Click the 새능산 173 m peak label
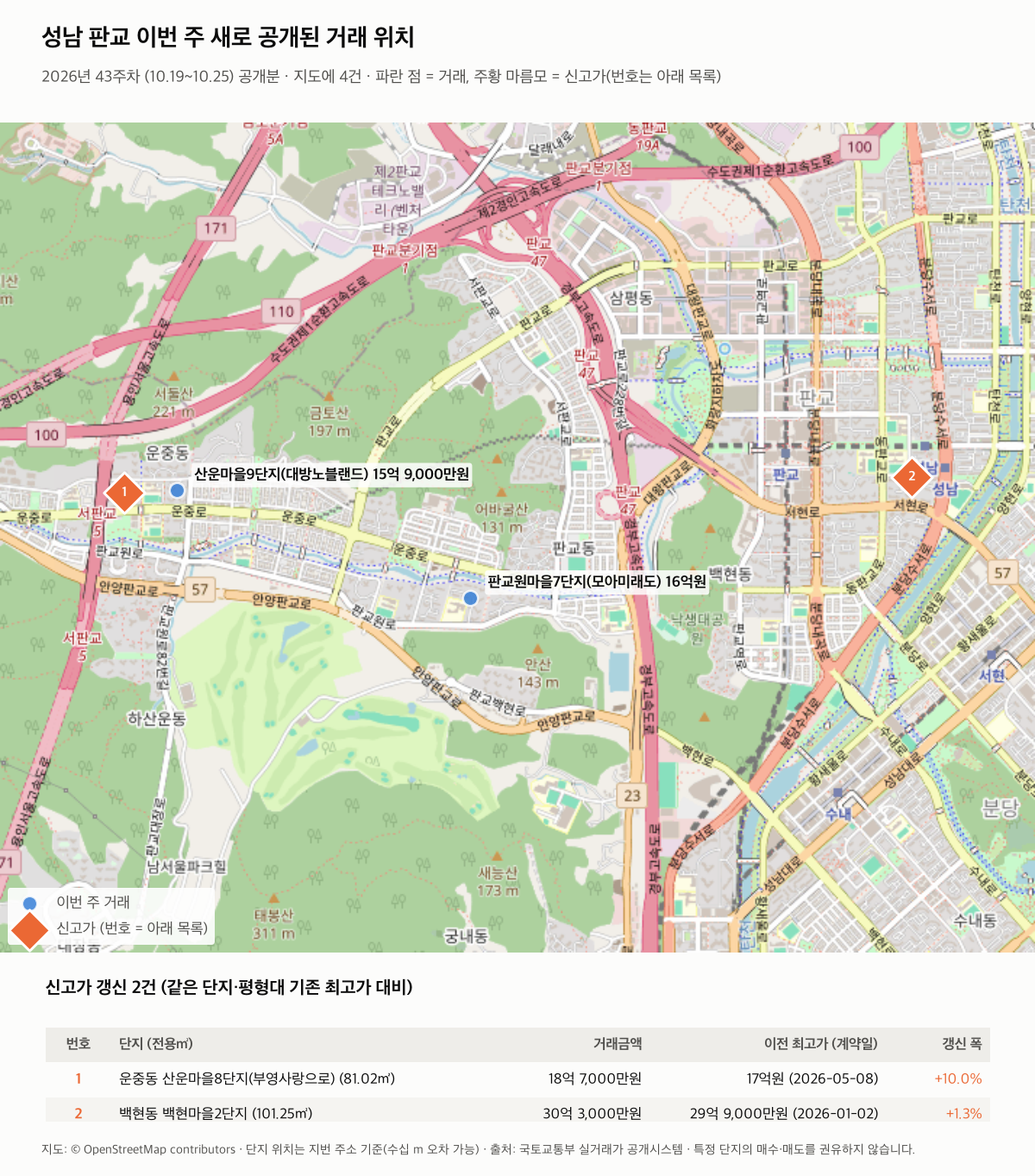The height and width of the screenshot is (1176, 1035). (x=498, y=881)
